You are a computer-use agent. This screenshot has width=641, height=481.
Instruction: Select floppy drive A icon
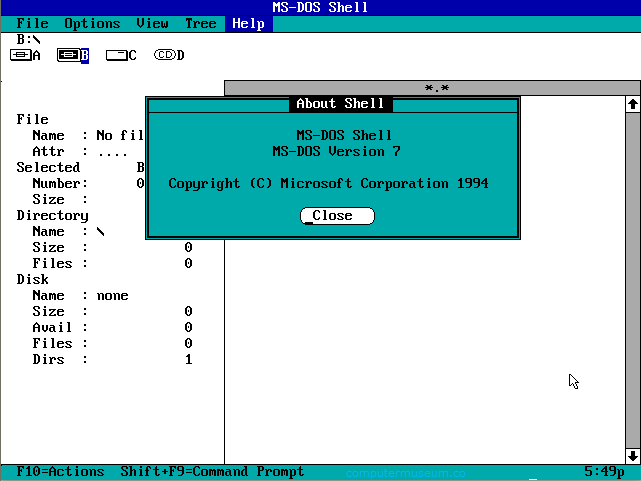[x=25, y=55]
